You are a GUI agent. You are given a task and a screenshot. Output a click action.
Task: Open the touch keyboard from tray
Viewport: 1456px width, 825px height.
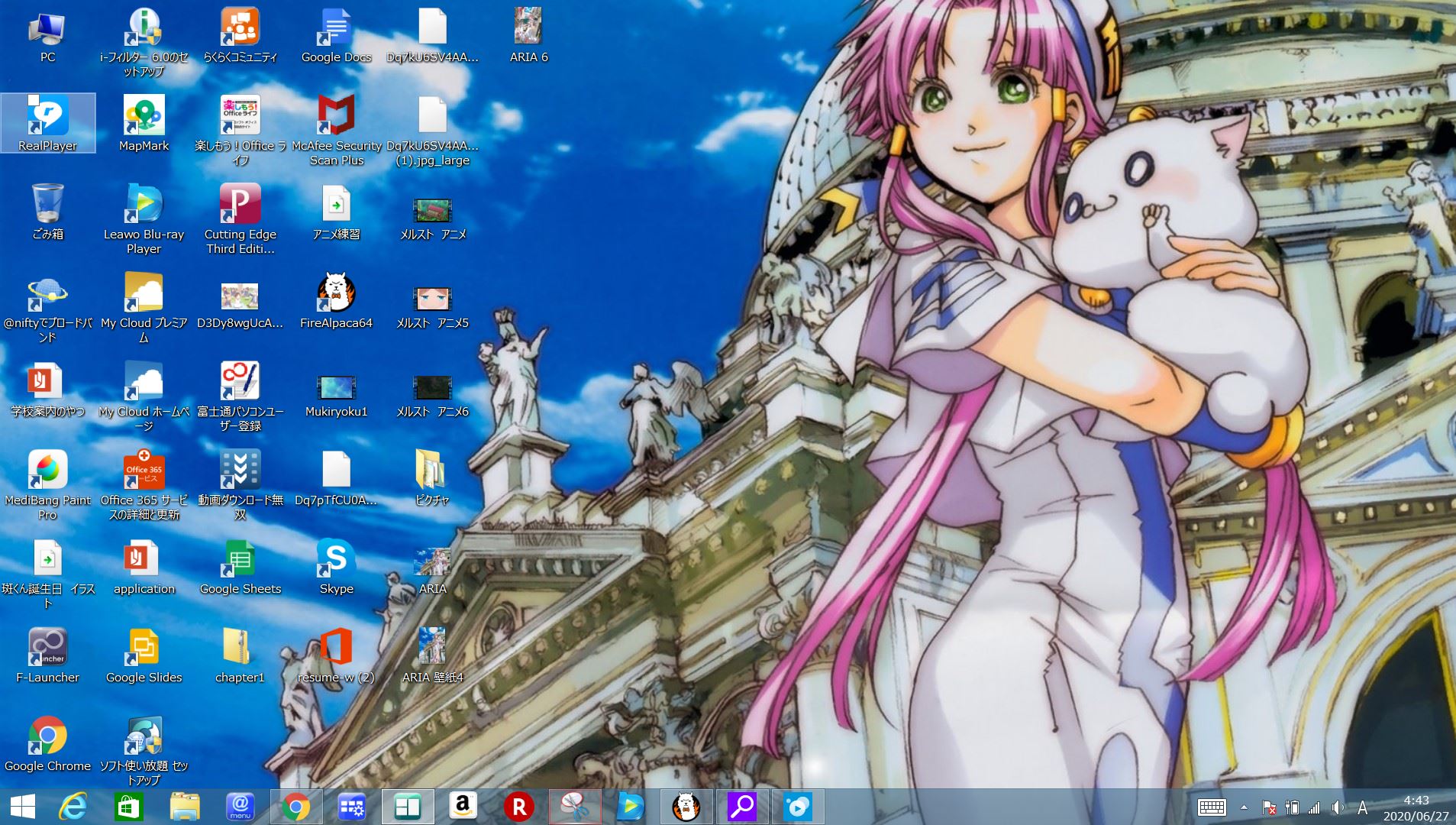point(1212,807)
